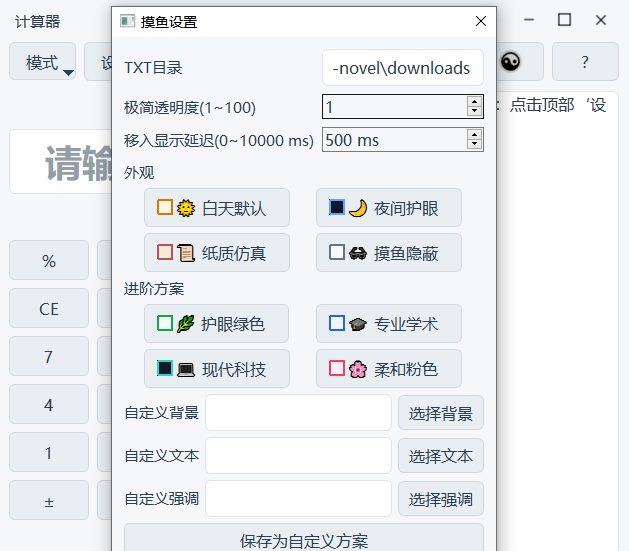
Task: Select the 白天默认 theme
Action: [x=217, y=208]
